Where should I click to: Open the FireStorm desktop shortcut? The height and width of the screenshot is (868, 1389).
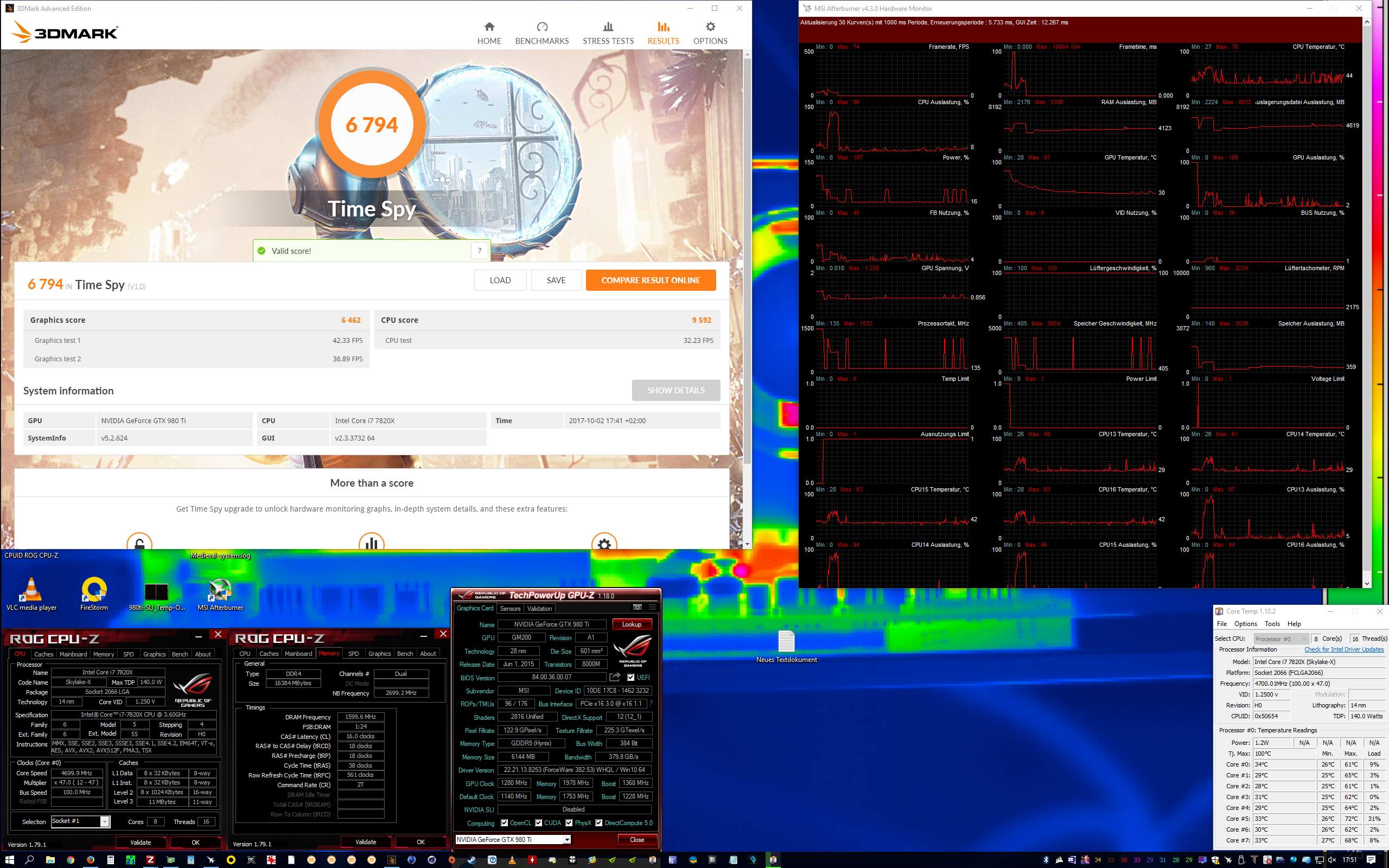pos(93,594)
